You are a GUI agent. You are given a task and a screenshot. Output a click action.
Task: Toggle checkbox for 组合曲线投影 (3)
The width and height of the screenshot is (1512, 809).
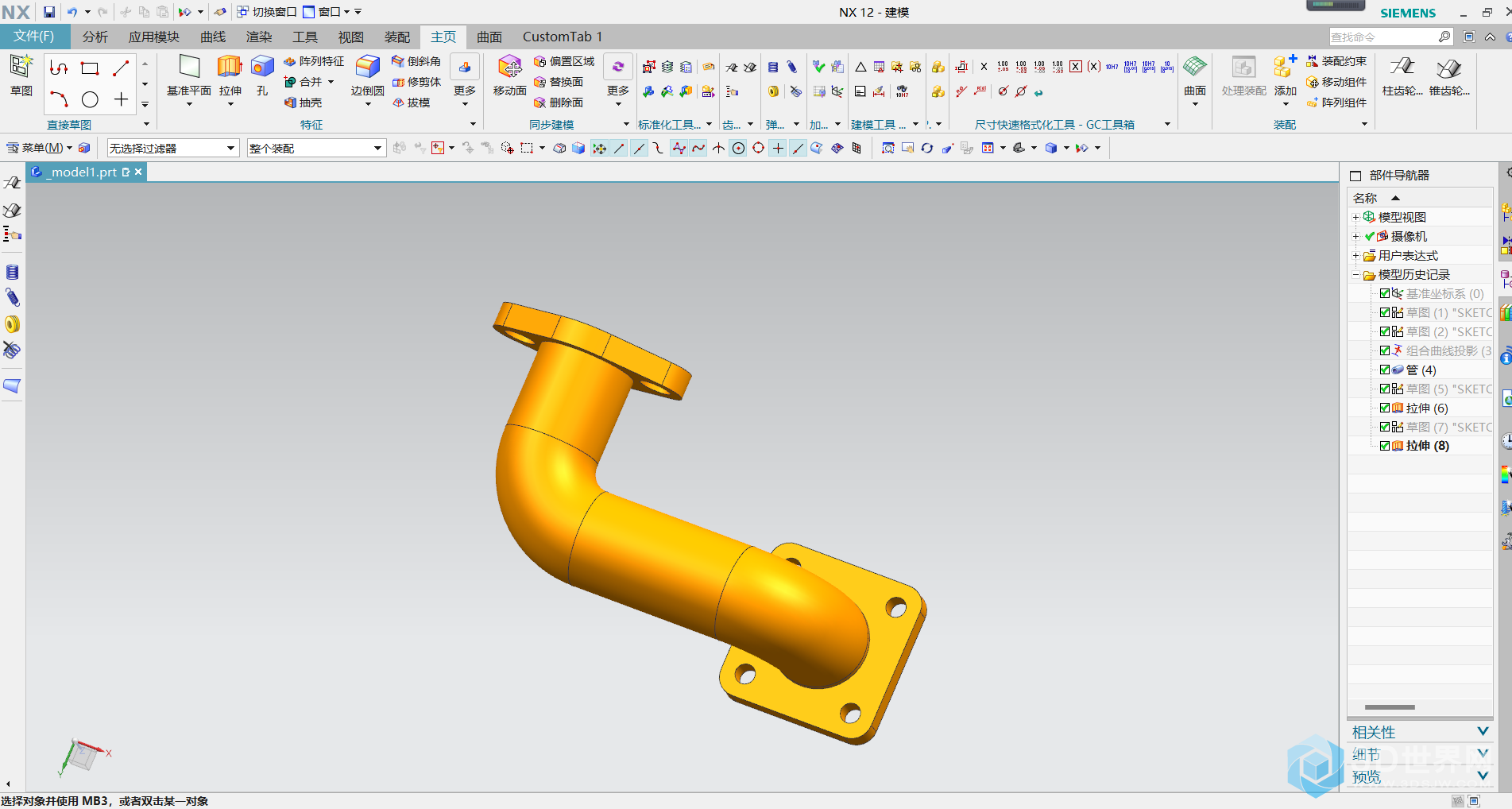1385,350
